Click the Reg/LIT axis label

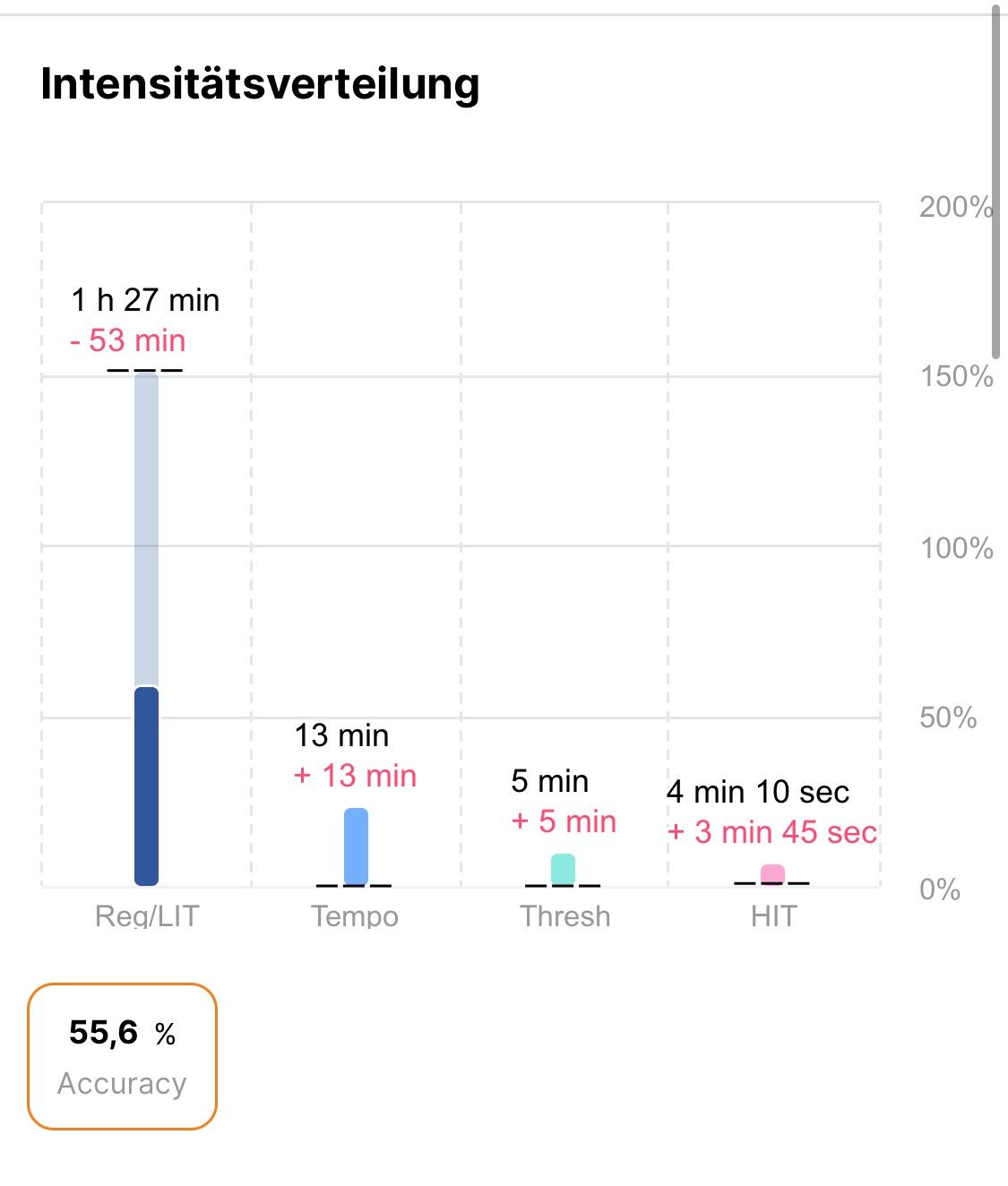click(x=147, y=916)
